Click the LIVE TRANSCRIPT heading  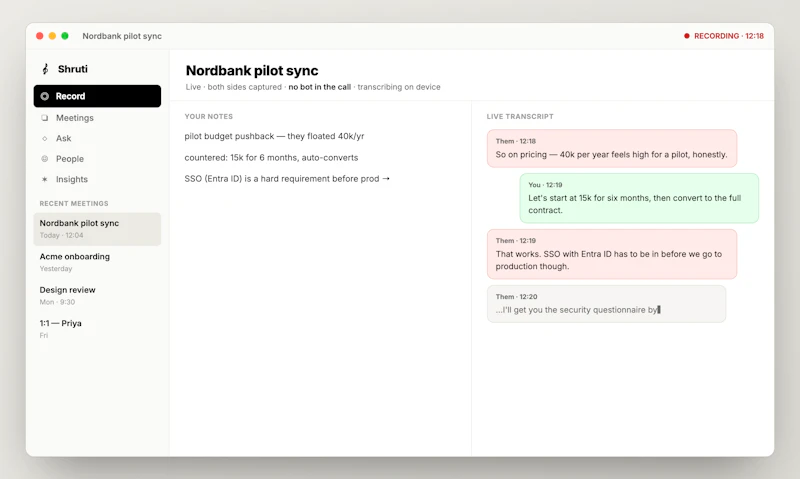(520, 116)
